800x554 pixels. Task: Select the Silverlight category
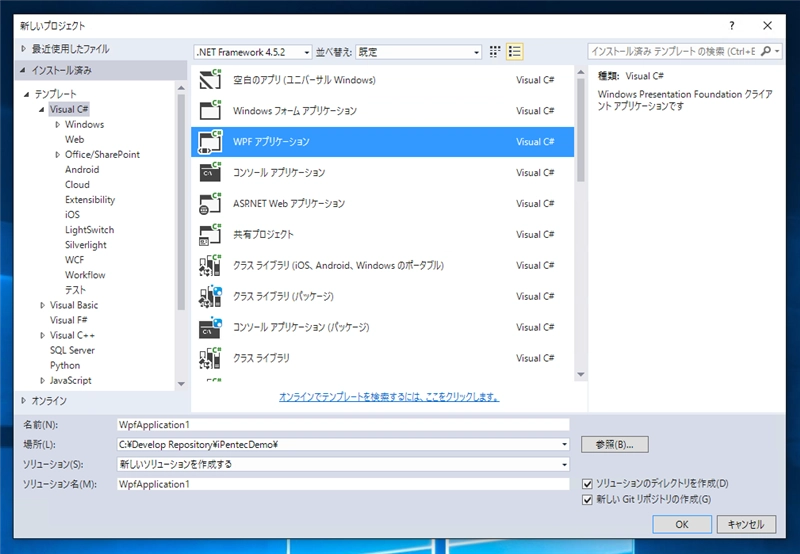pos(86,245)
